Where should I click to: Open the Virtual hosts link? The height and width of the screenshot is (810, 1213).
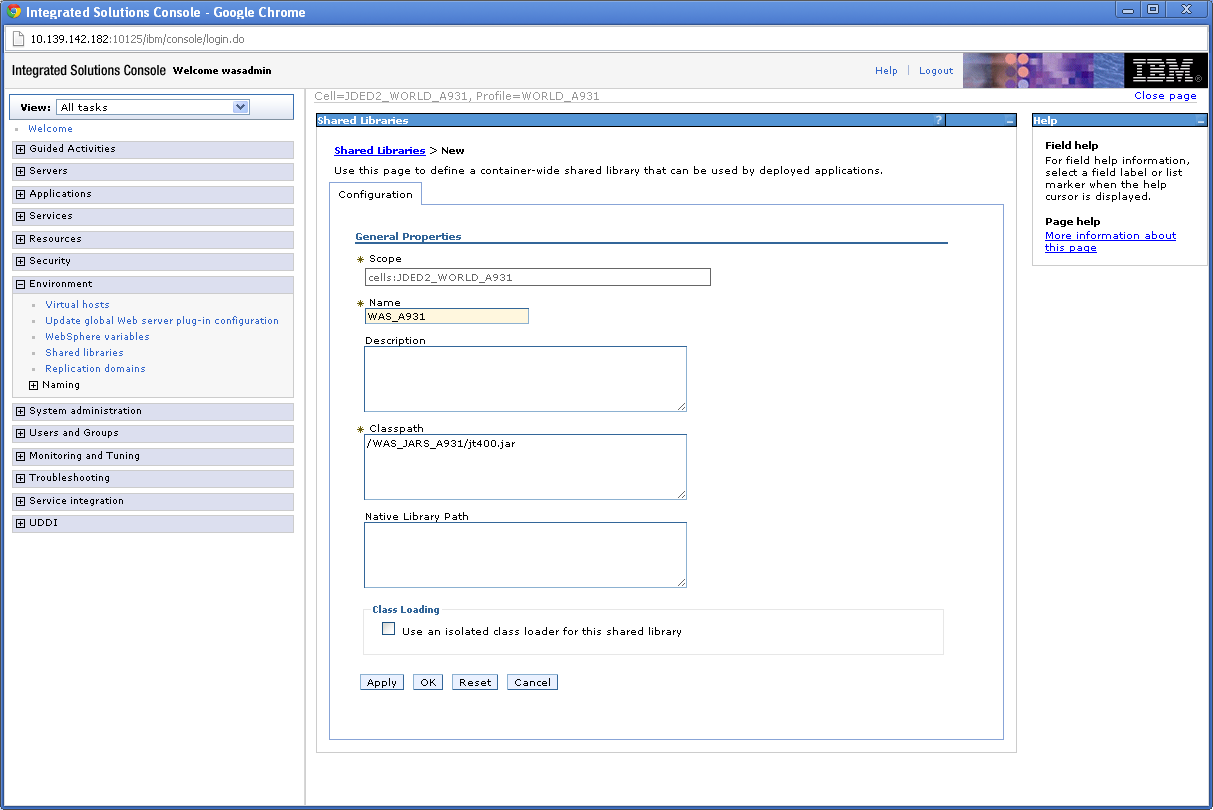(x=77, y=305)
